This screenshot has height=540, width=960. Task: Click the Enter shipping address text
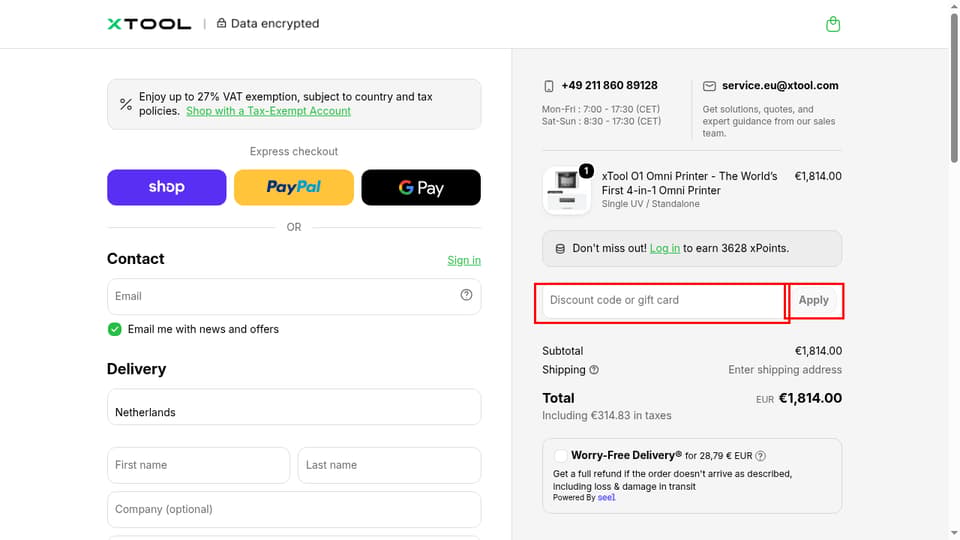point(785,370)
